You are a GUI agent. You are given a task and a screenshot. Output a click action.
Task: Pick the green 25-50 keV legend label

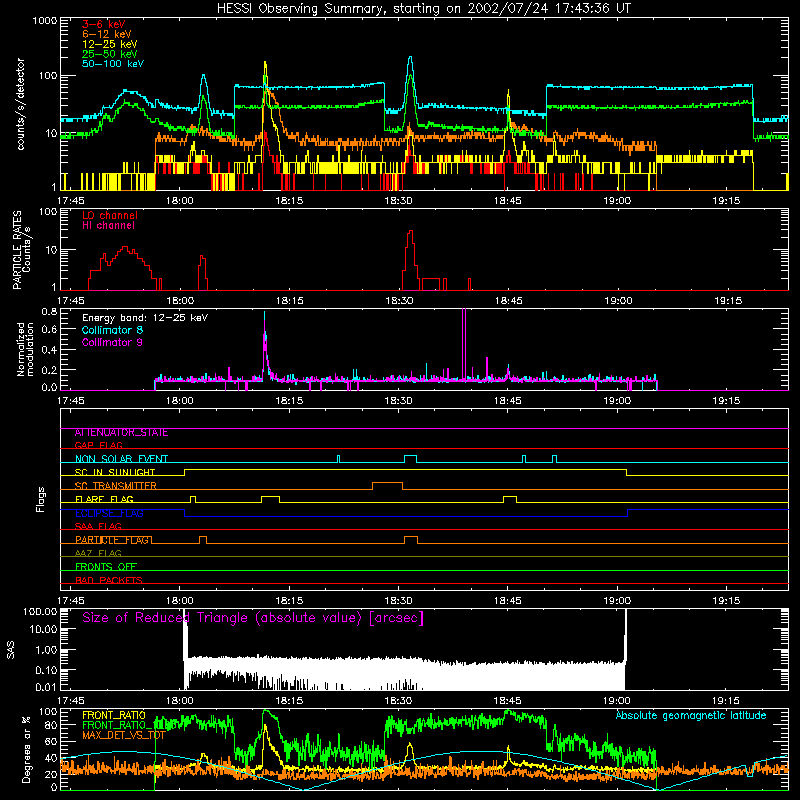(x=110, y=54)
